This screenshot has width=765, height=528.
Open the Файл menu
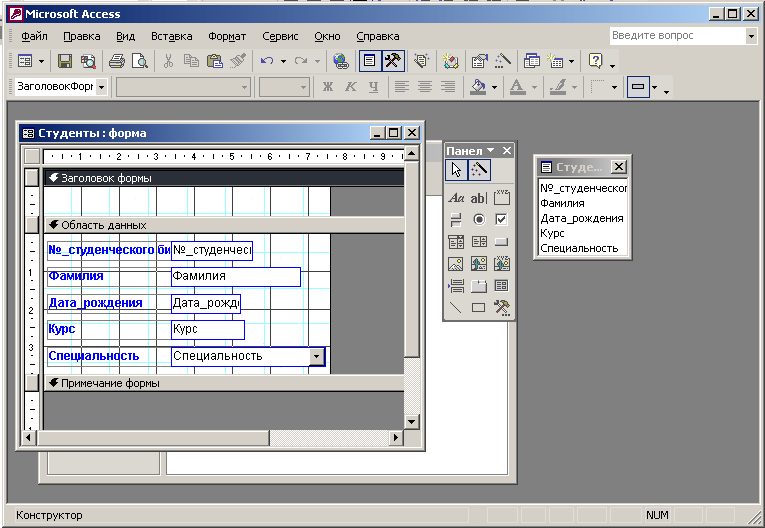[34, 36]
